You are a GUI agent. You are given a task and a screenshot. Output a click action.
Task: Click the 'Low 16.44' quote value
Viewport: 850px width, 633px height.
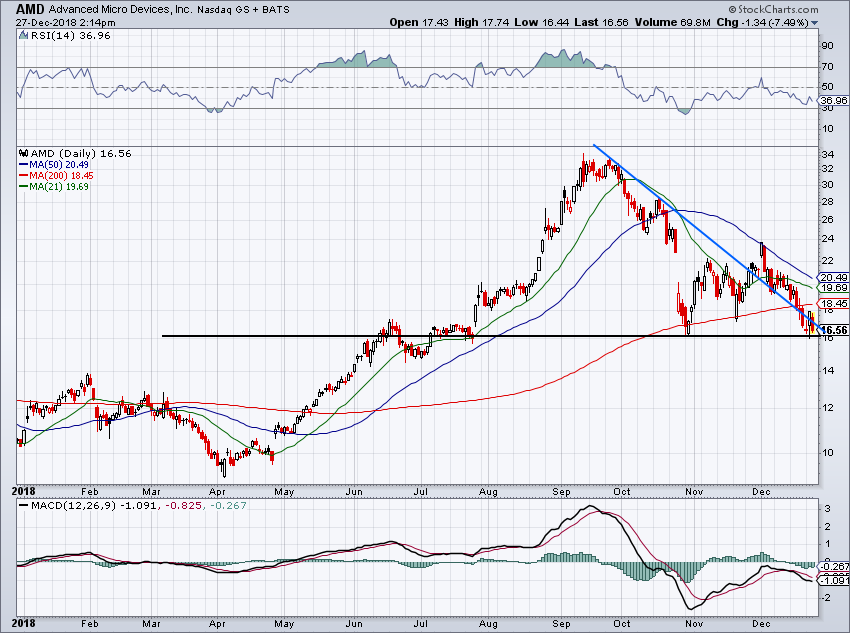[x=540, y=22]
